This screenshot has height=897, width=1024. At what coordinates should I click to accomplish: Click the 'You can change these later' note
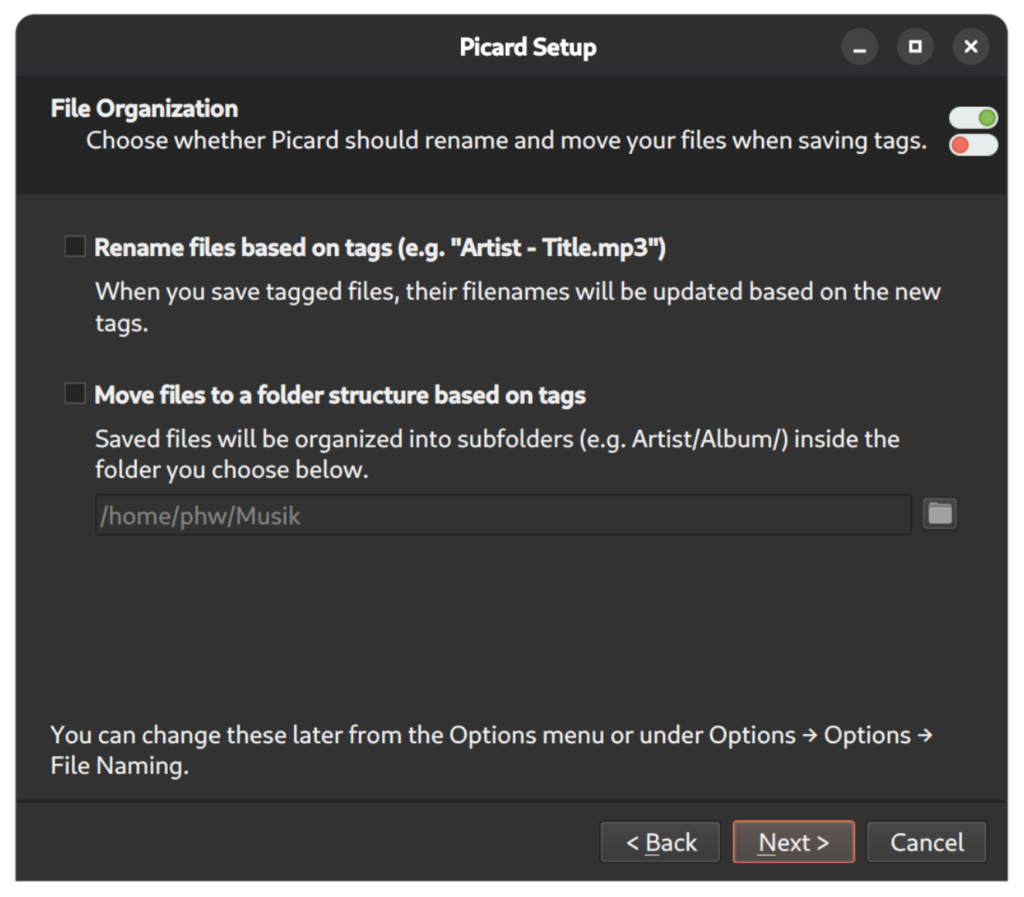pos(492,750)
